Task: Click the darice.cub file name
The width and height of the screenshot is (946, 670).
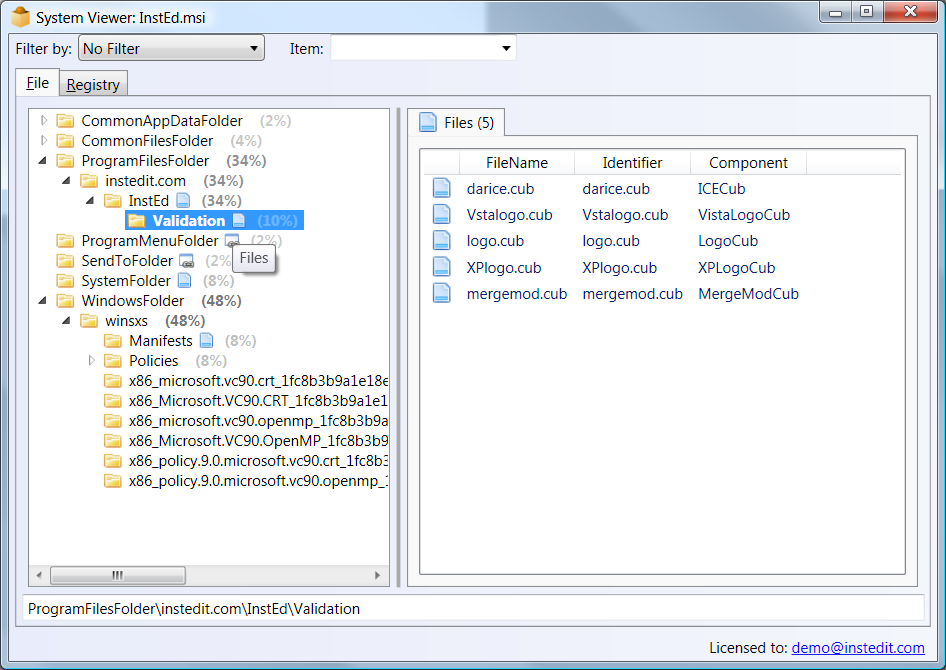Action: point(500,189)
